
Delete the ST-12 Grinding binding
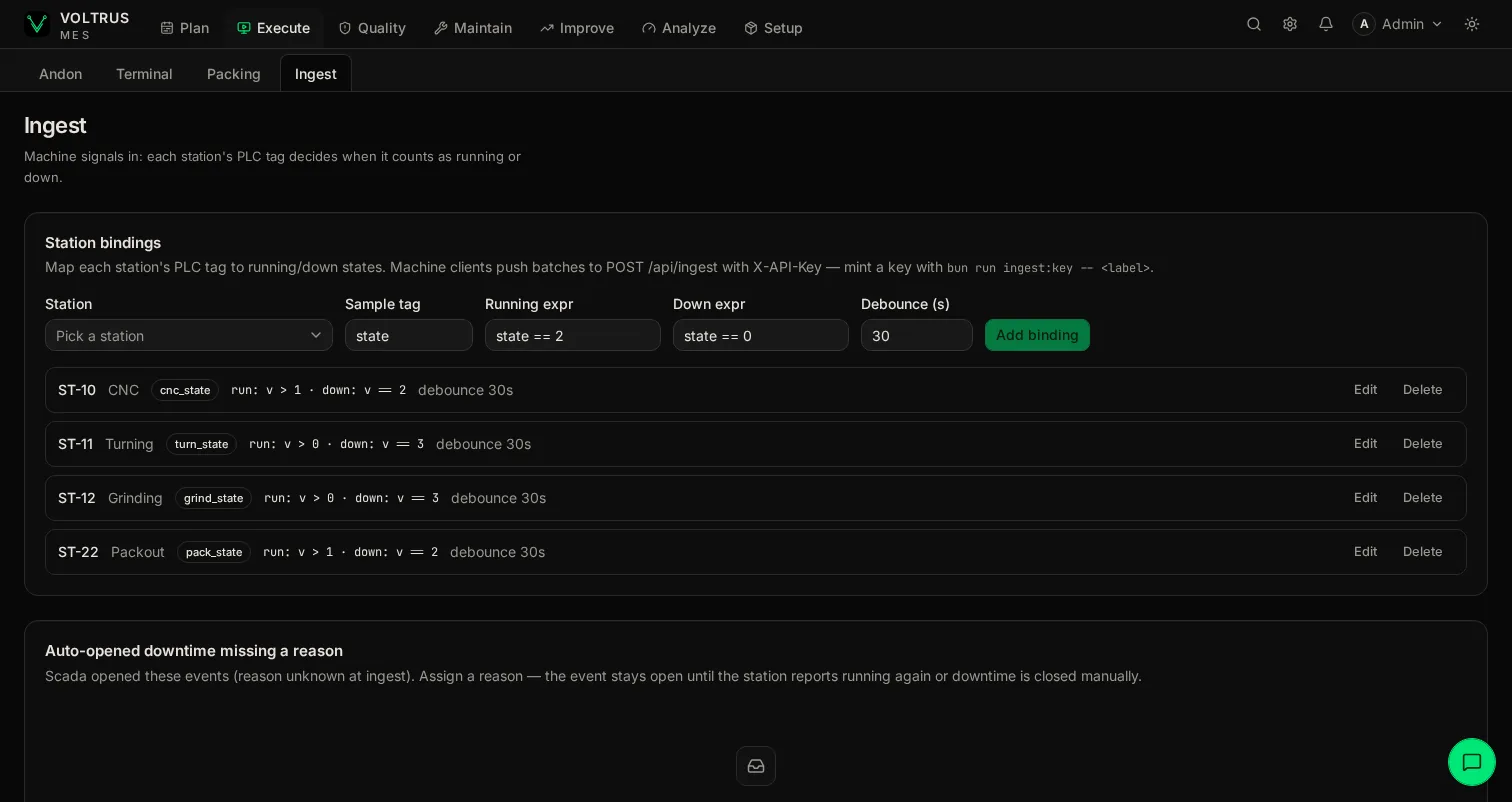click(x=1423, y=498)
